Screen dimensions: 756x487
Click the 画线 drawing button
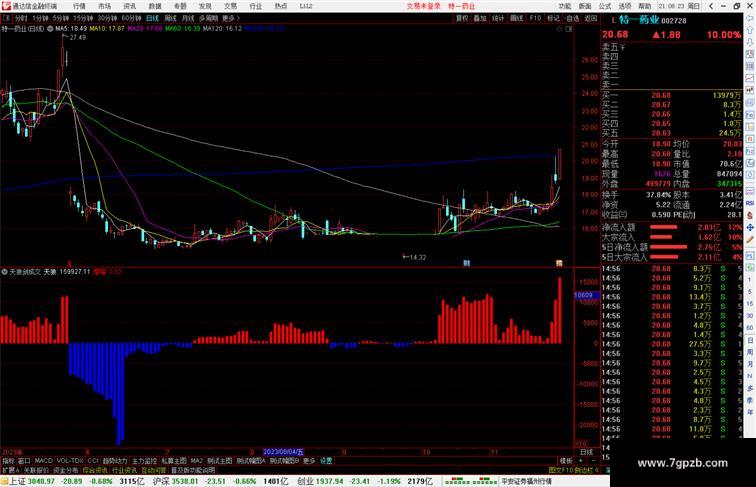[516, 18]
